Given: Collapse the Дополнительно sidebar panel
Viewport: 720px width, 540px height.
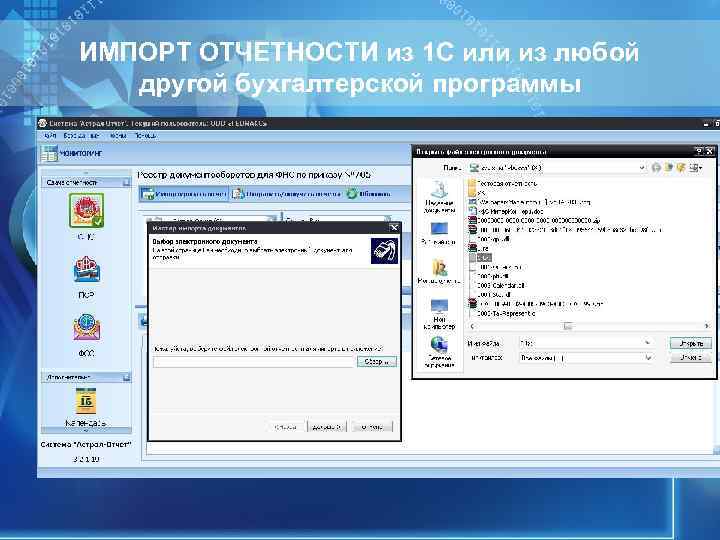Looking at the screenshot, I should click(x=126, y=377).
